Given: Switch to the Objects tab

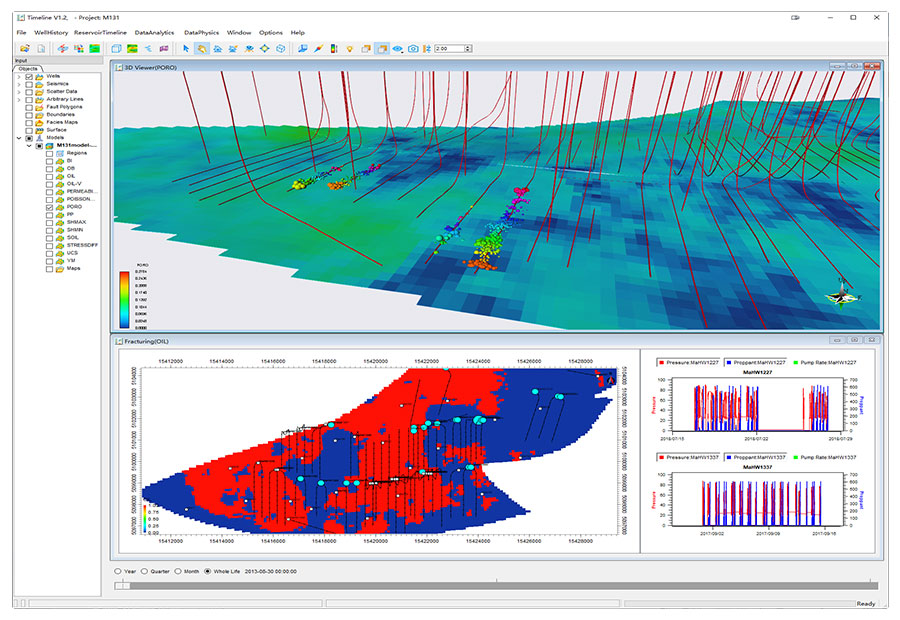Looking at the screenshot, I should (x=28, y=68).
